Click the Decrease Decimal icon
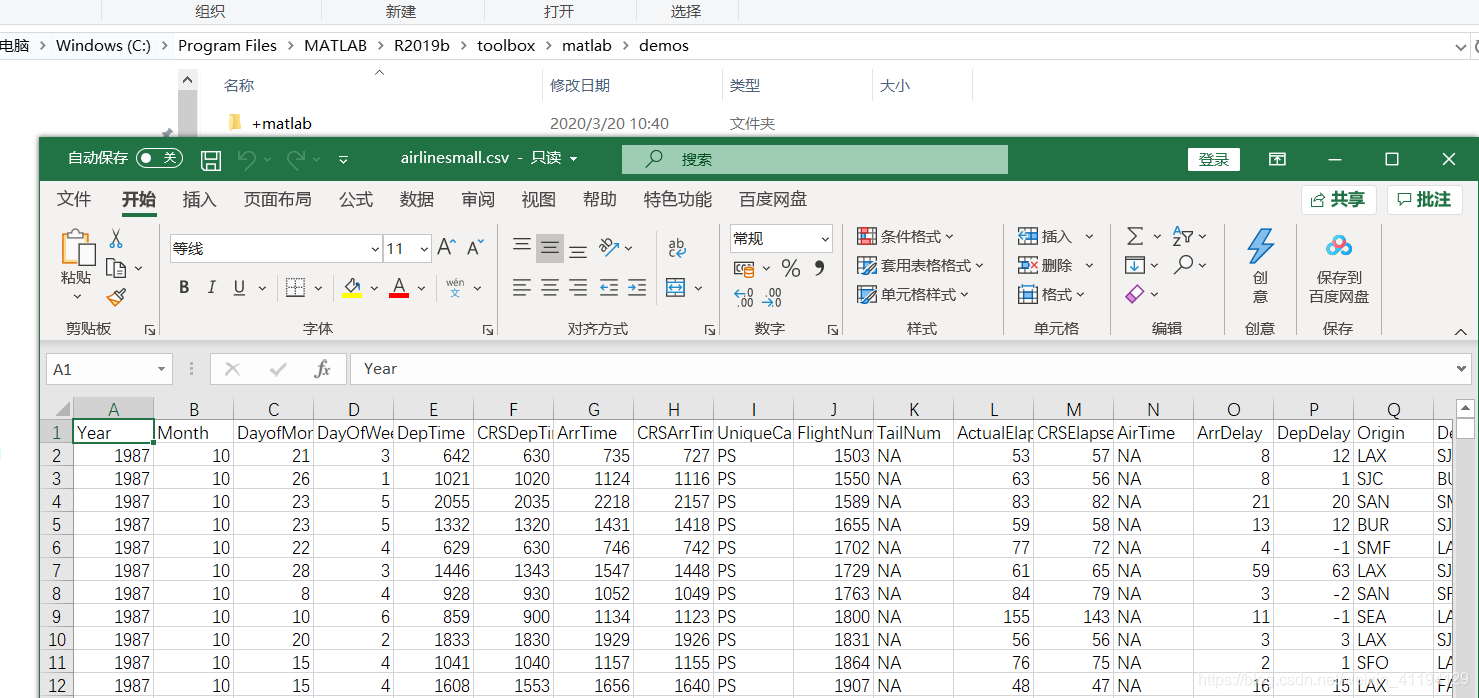 (772, 297)
